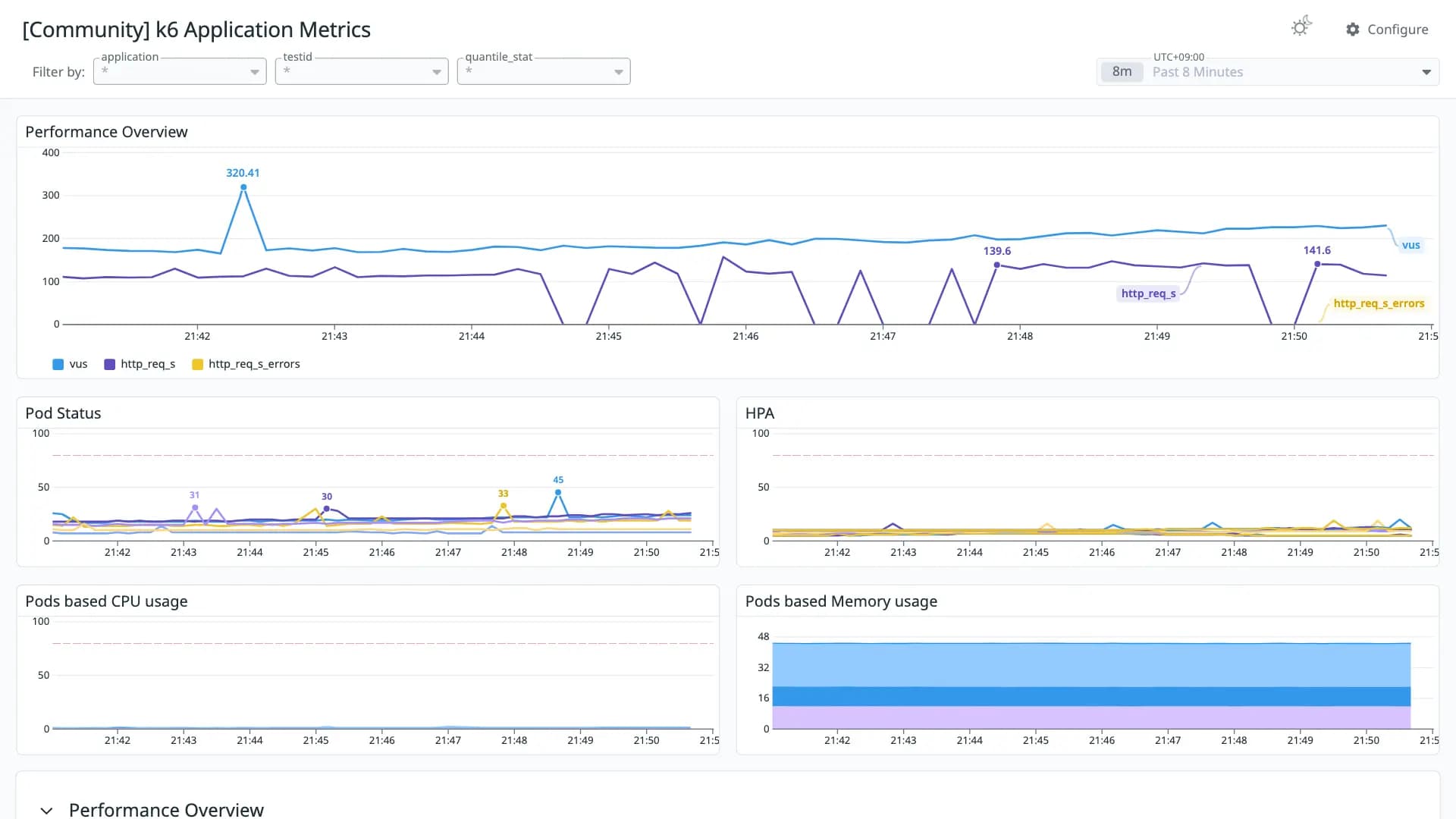This screenshot has width=1456, height=819.
Task: Click the Pods based Memory usage title
Action: click(841, 601)
